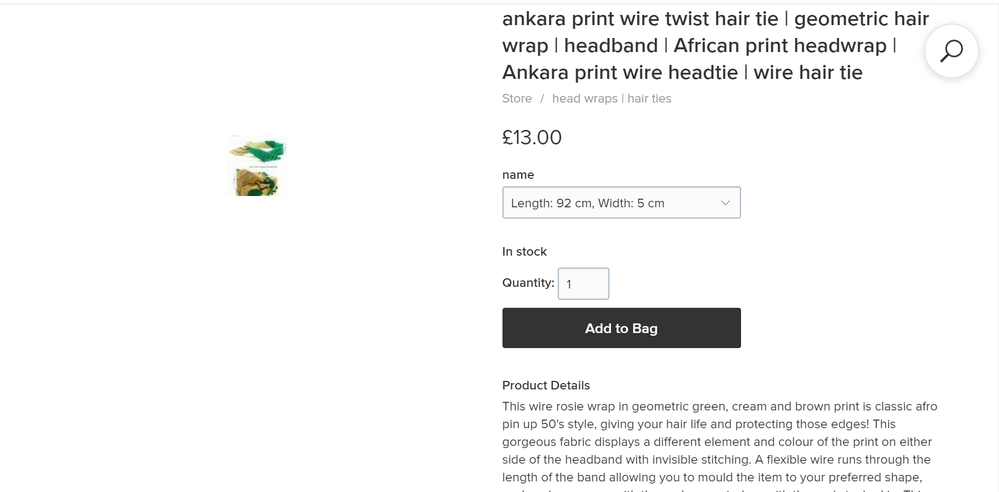Screen dimensions: 999x492
Task: Go to the Store breadcrumb link
Action: [517, 98]
